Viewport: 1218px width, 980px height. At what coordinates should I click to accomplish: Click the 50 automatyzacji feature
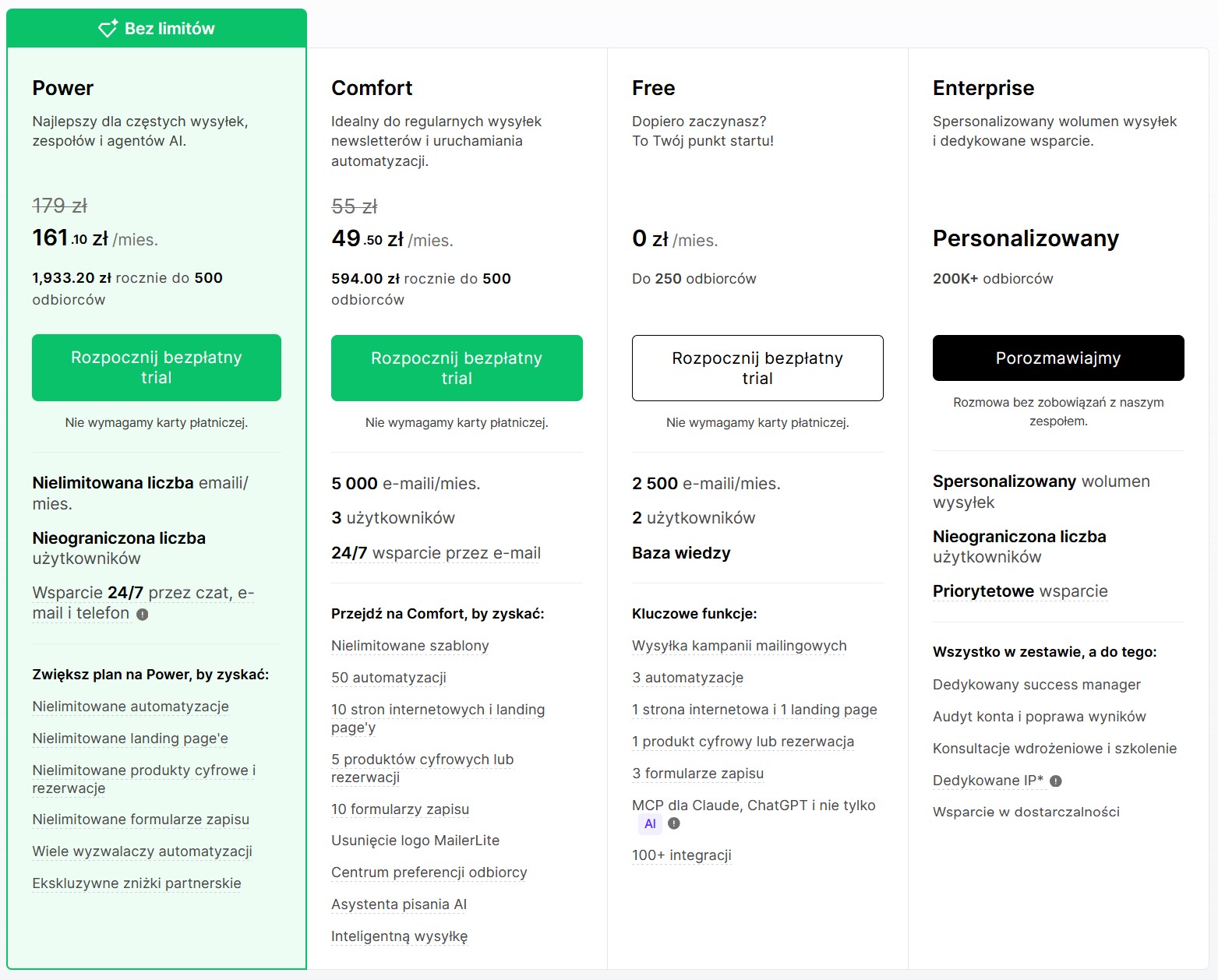pyautogui.click(x=389, y=678)
